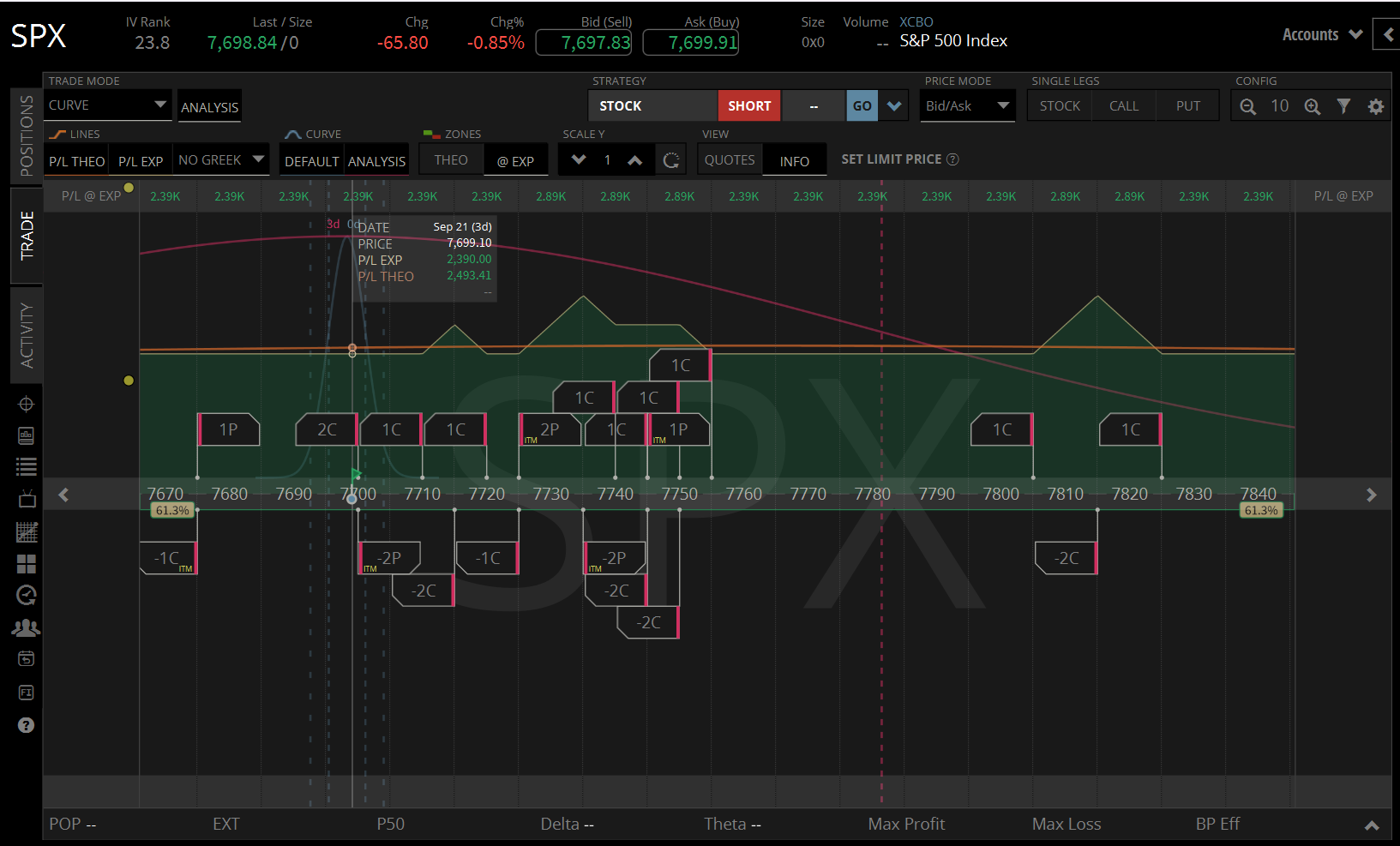
Task: Open the help question mark icon
Action: [27, 725]
